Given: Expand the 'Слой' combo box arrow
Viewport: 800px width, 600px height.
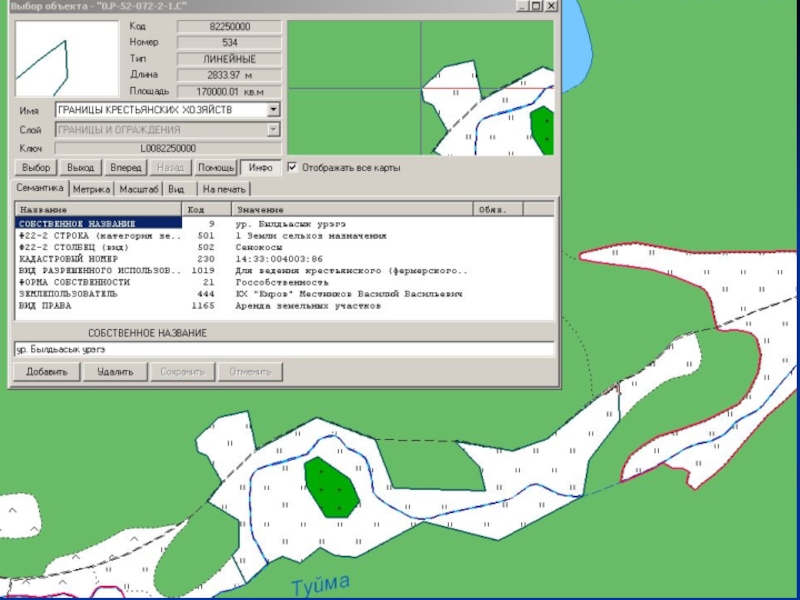Looking at the screenshot, I should point(274,130).
